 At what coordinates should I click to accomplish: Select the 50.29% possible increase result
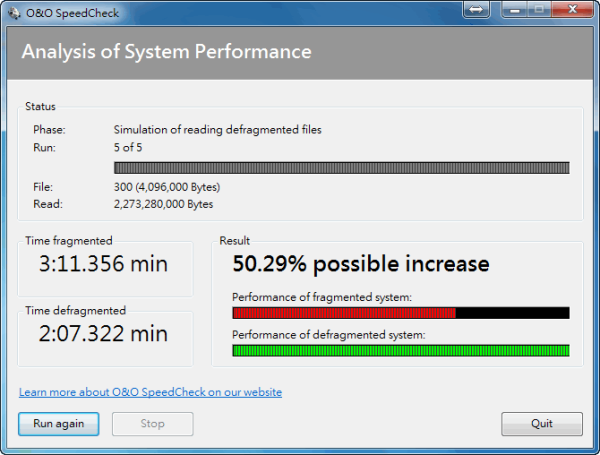pos(361,264)
